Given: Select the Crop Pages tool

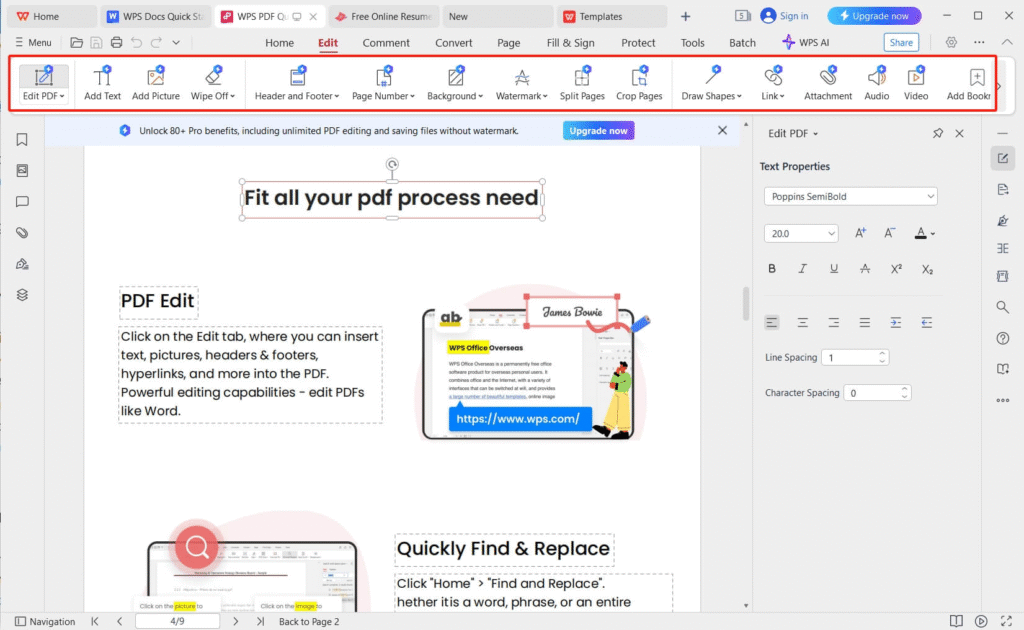Looking at the screenshot, I should tap(639, 84).
